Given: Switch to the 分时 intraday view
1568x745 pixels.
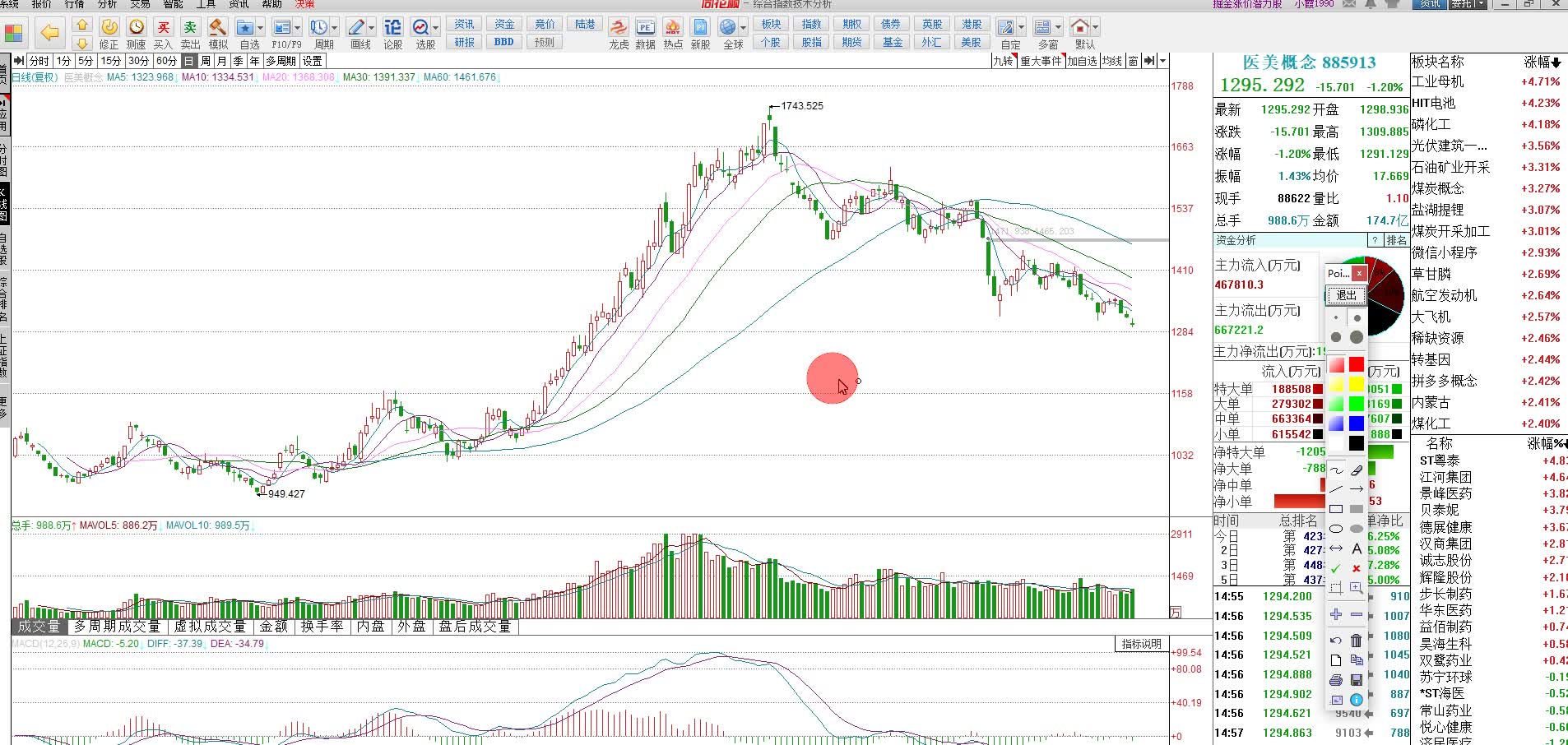Looking at the screenshot, I should pos(39,61).
